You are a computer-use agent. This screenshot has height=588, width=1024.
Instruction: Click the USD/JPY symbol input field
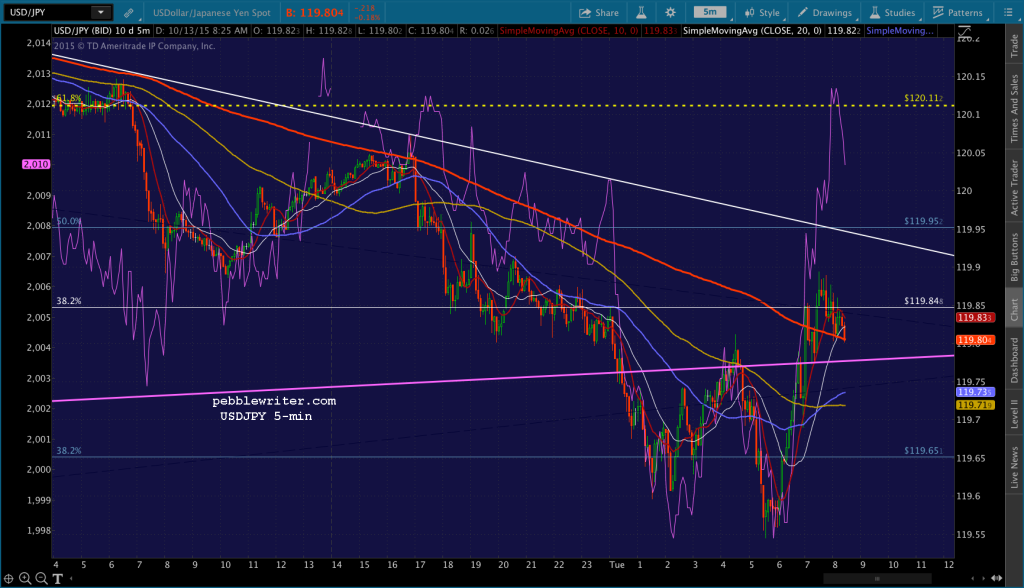pos(47,12)
